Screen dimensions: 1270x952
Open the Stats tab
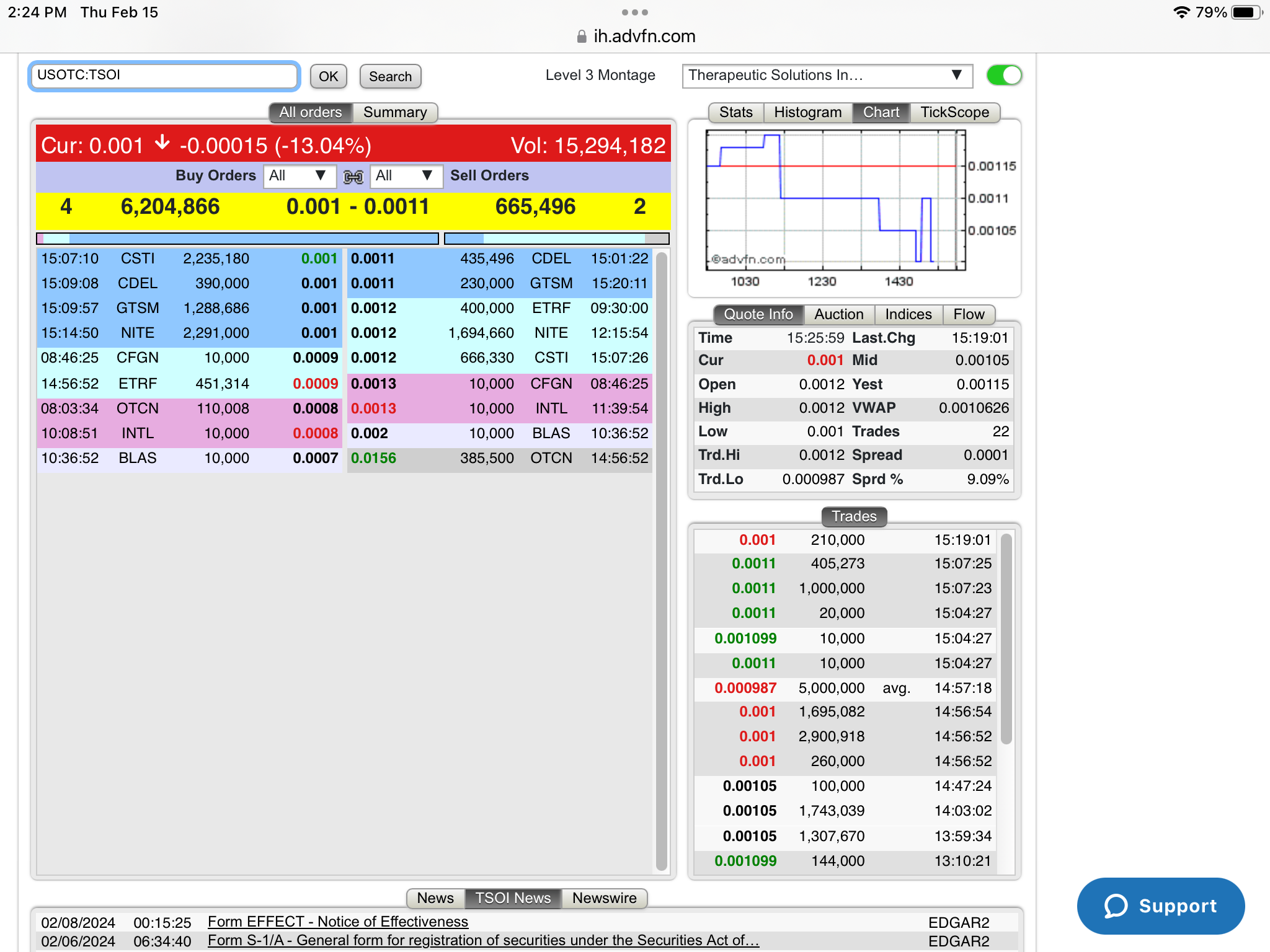(736, 112)
